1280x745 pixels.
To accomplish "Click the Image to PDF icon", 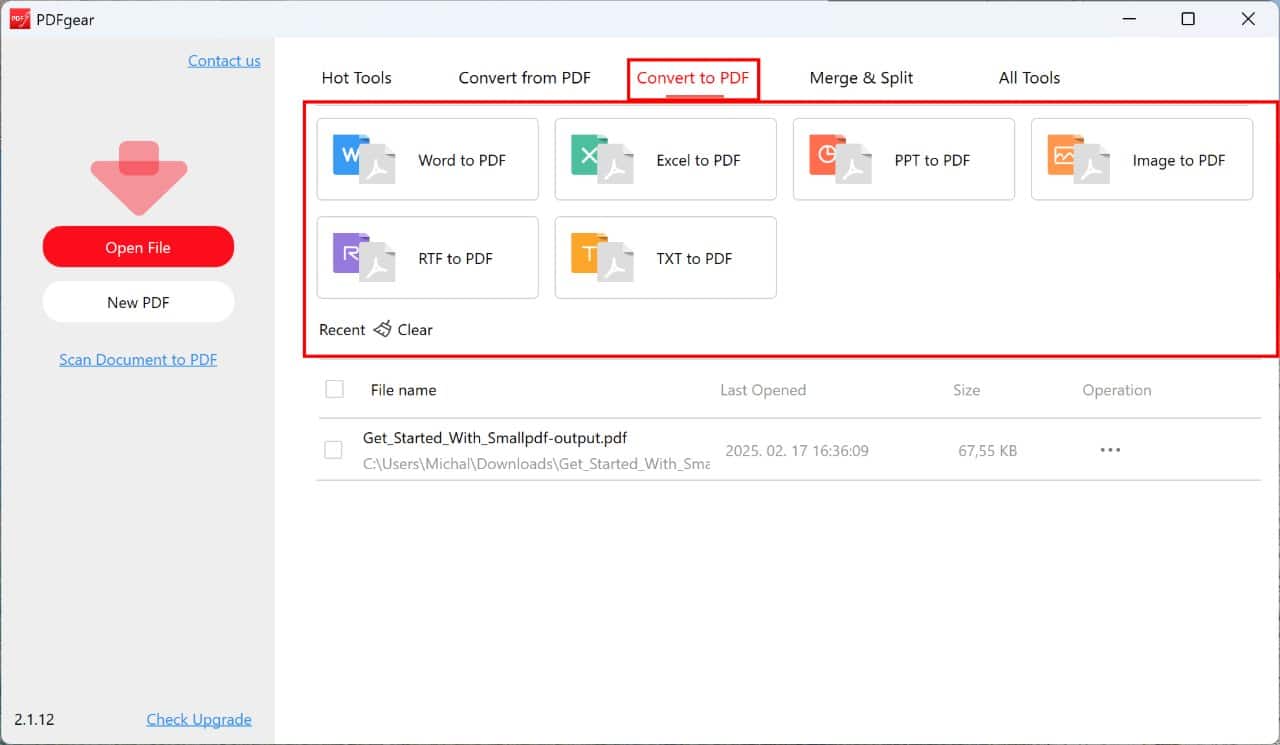I will click(x=1078, y=159).
